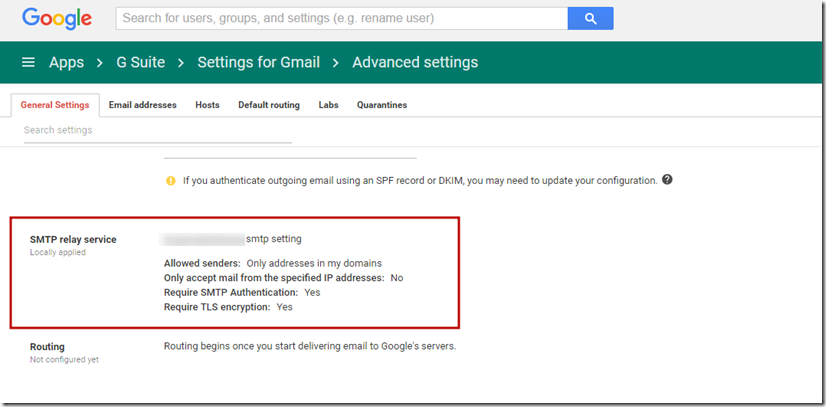The width and height of the screenshot is (826, 407).
Task: Click the yellow warning icon next to SPF notice
Action: pos(170,181)
